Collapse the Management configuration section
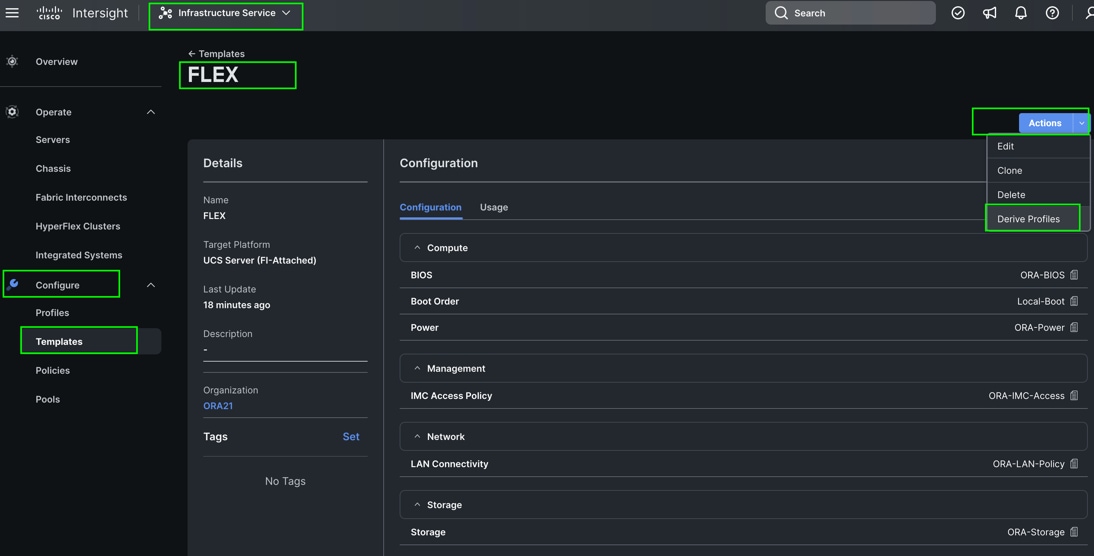The image size is (1094, 556). (x=417, y=368)
